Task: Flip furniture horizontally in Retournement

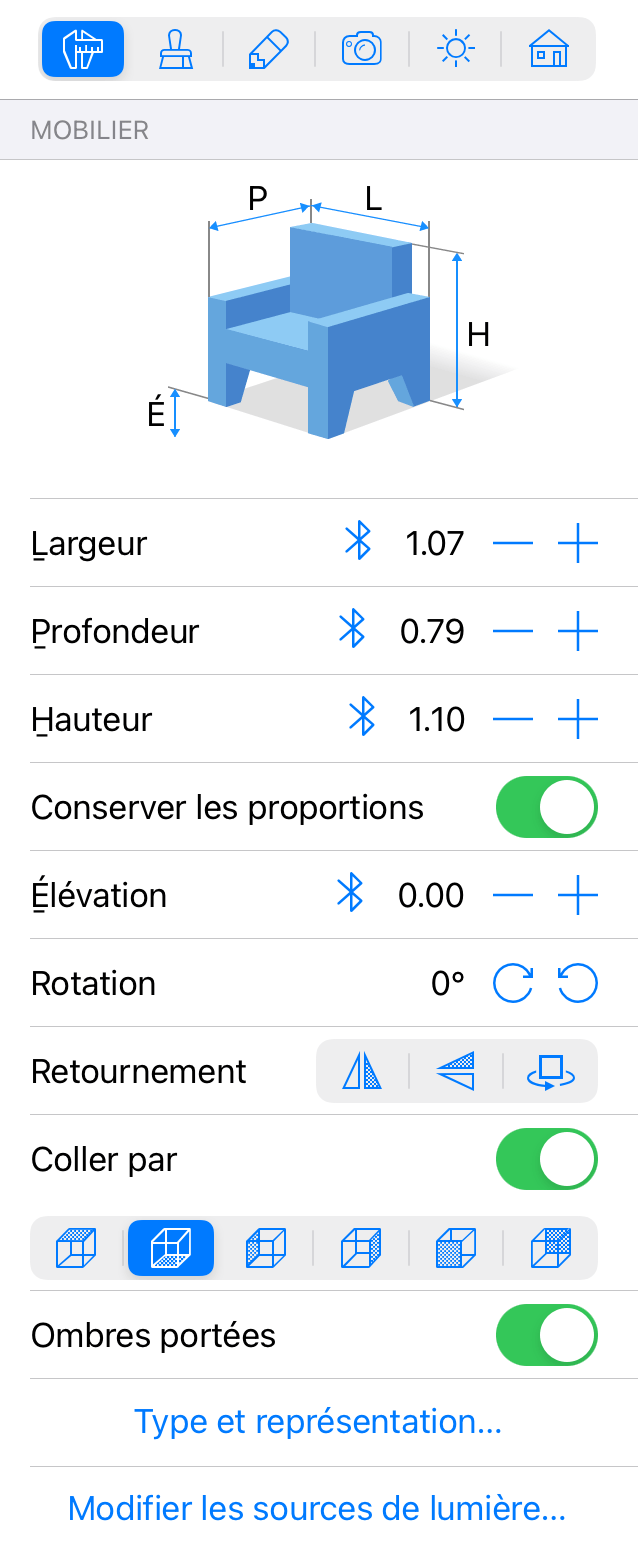Action: 362,1071
